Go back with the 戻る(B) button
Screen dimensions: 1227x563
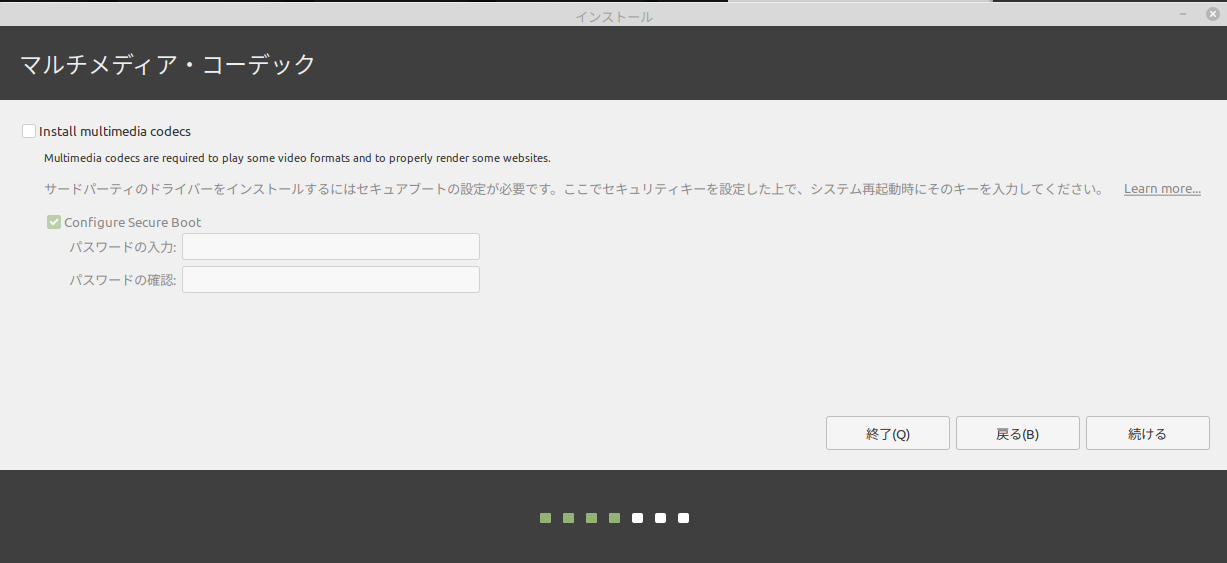click(x=1018, y=434)
